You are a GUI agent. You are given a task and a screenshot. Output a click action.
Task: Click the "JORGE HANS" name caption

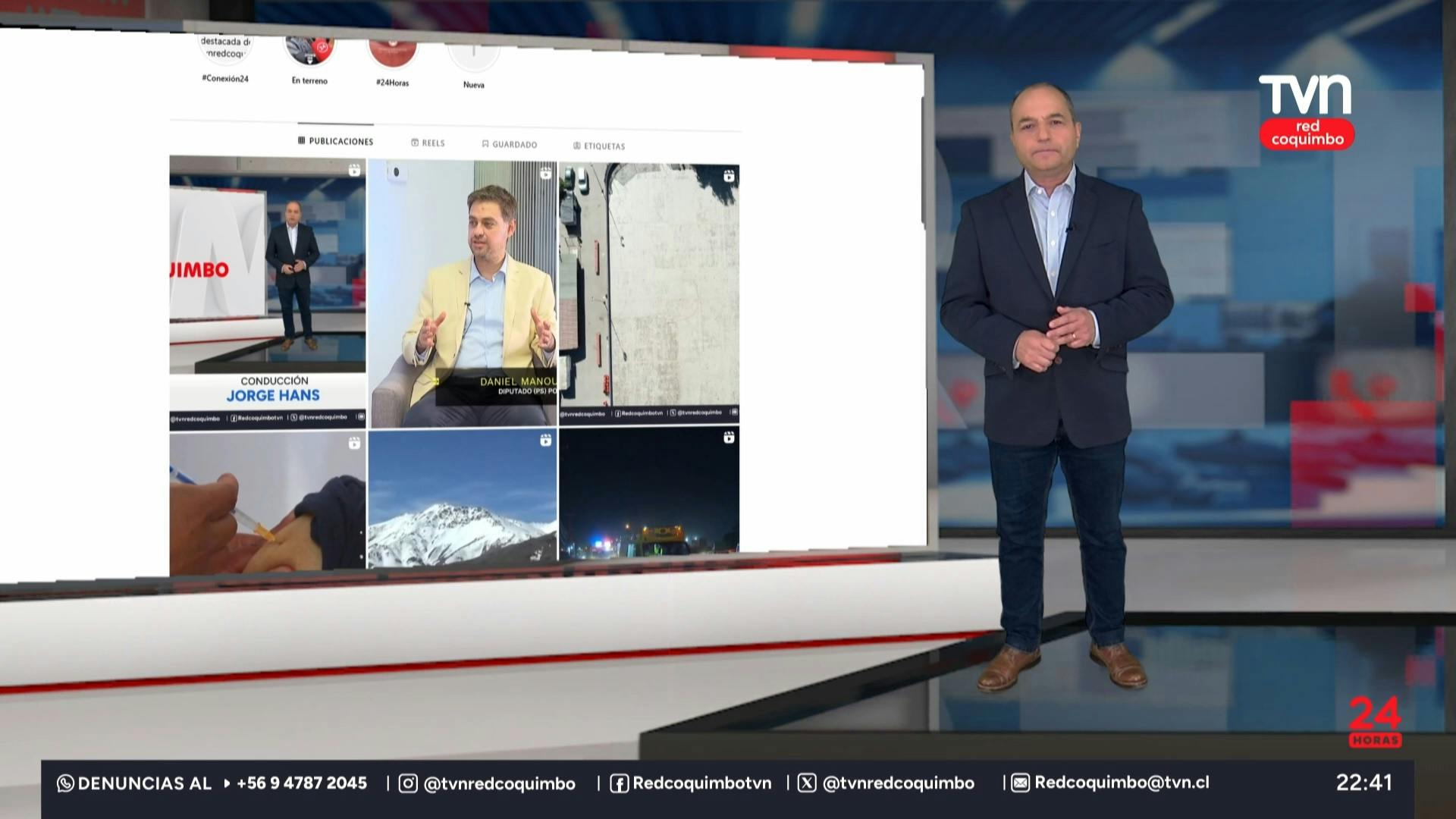click(x=273, y=395)
